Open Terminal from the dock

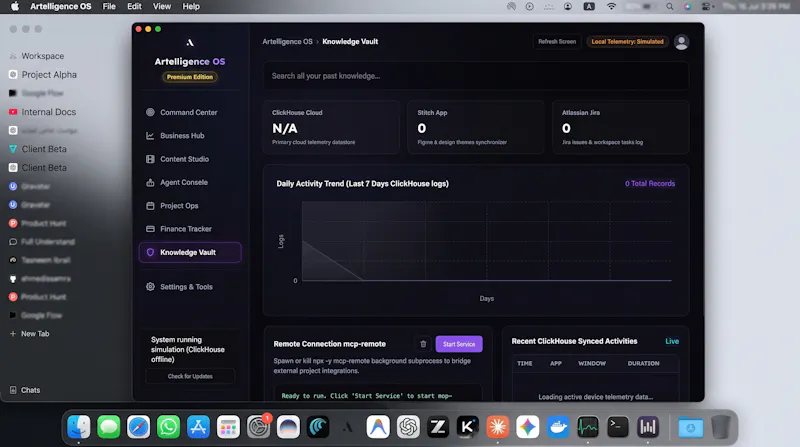click(617, 427)
